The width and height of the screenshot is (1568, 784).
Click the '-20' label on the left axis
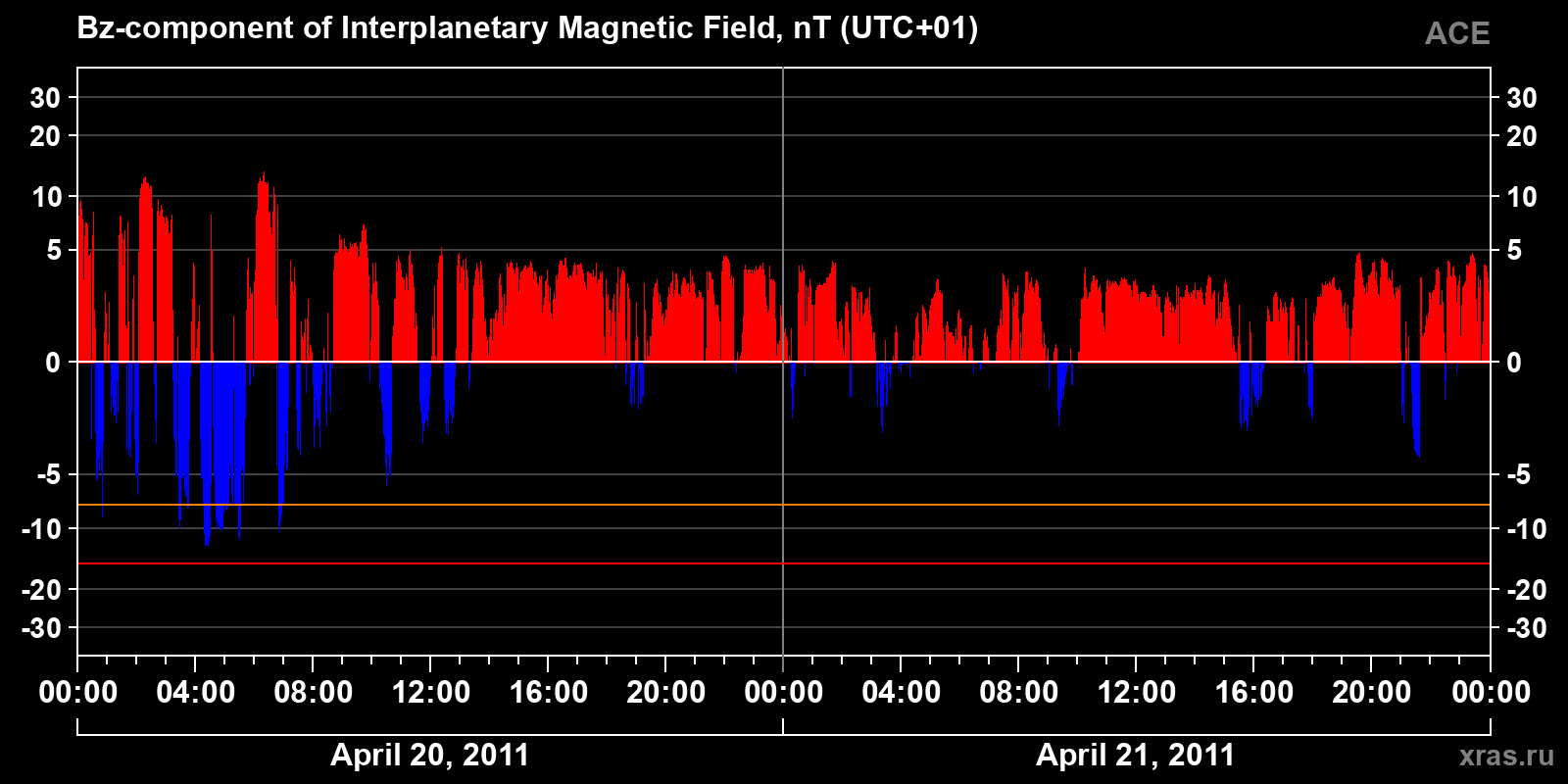point(41,590)
